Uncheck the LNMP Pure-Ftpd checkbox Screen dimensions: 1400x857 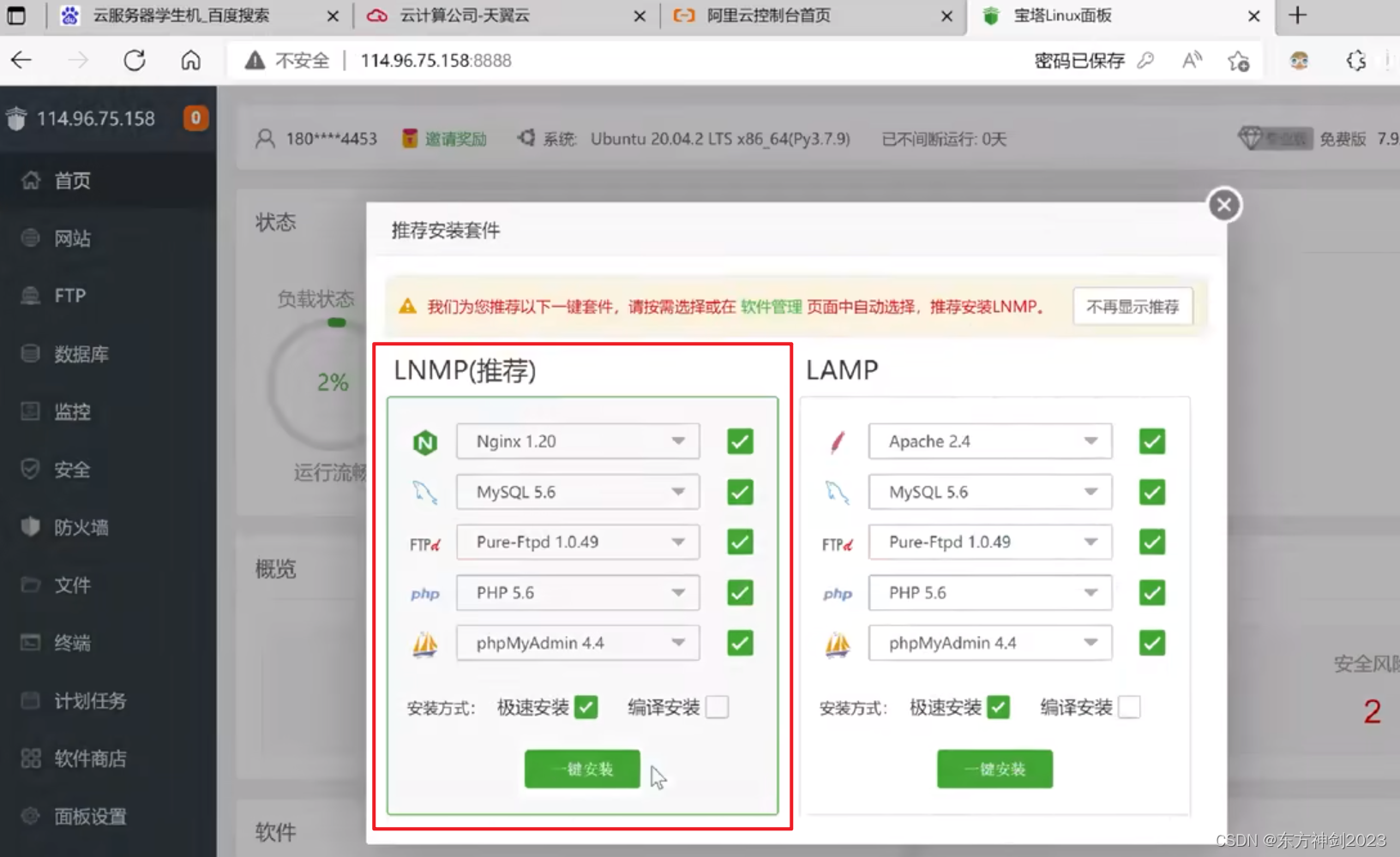740,542
